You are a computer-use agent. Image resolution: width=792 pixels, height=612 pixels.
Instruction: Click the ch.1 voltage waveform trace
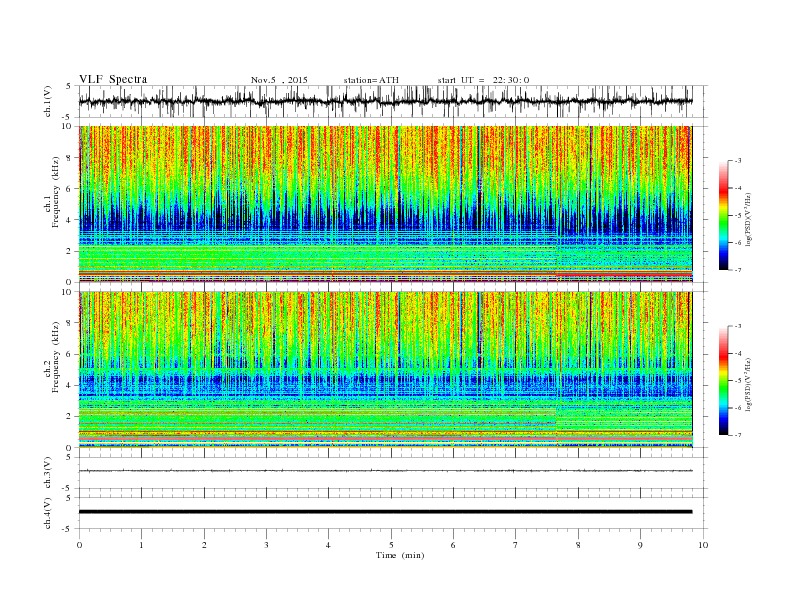point(385,101)
